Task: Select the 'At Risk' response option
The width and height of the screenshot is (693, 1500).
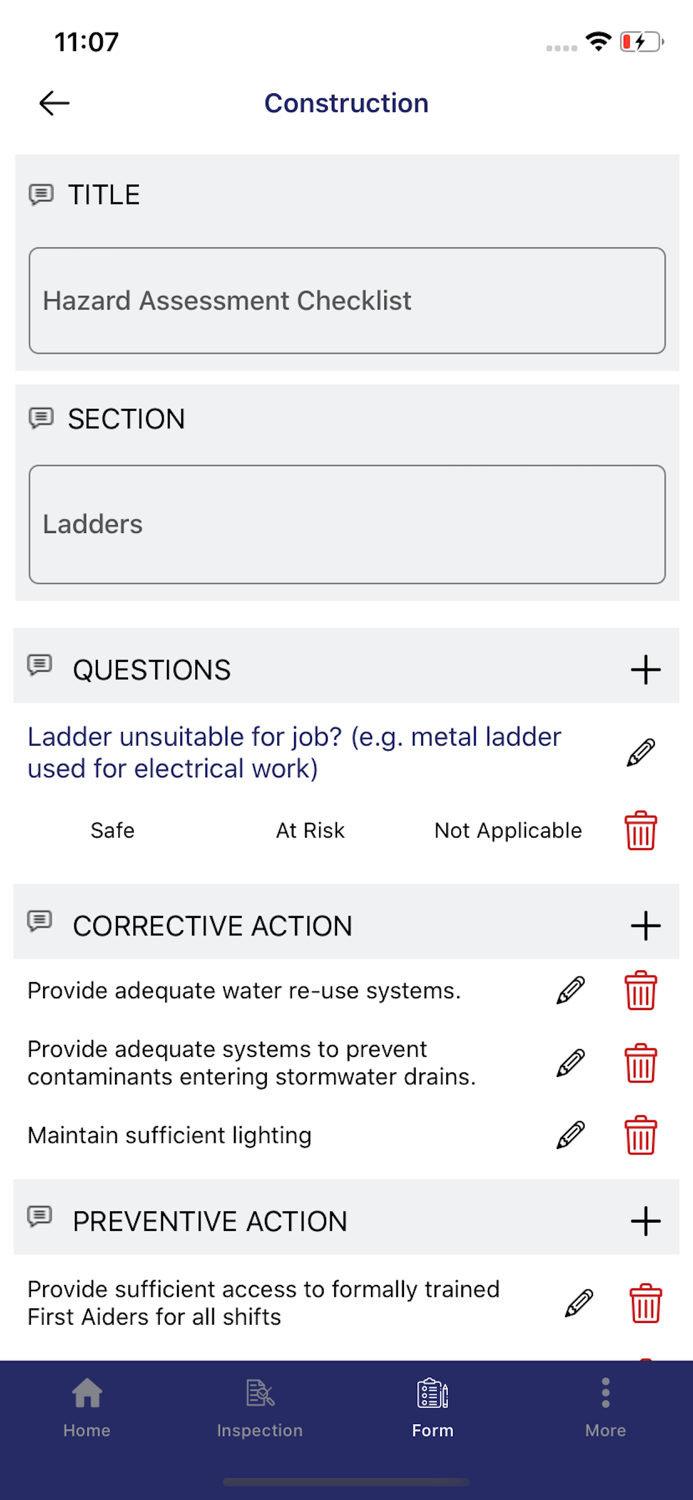Action: [310, 830]
